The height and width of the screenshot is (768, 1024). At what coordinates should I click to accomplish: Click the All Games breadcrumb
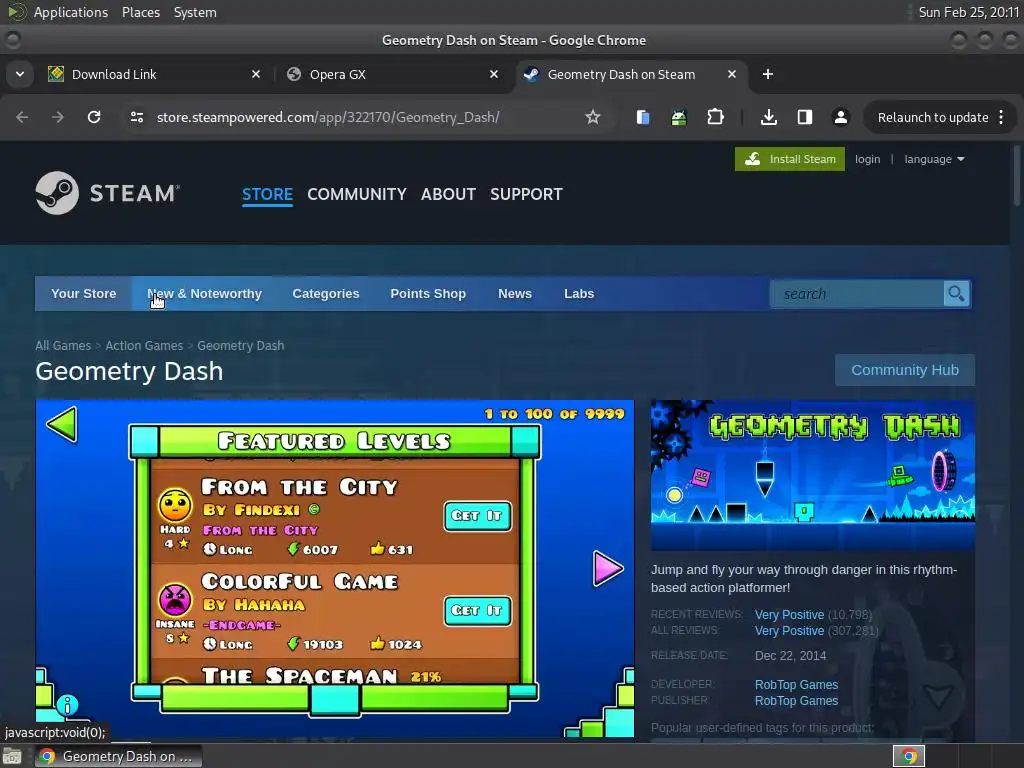(x=63, y=345)
